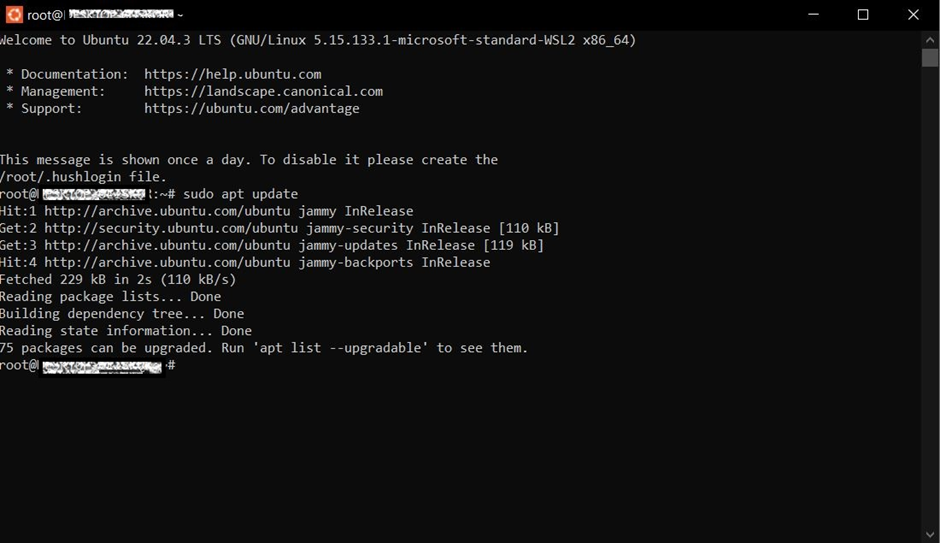Click the 'apt list --upgradable' text
This screenshot has height=543, width=940.
click(344, 348)
